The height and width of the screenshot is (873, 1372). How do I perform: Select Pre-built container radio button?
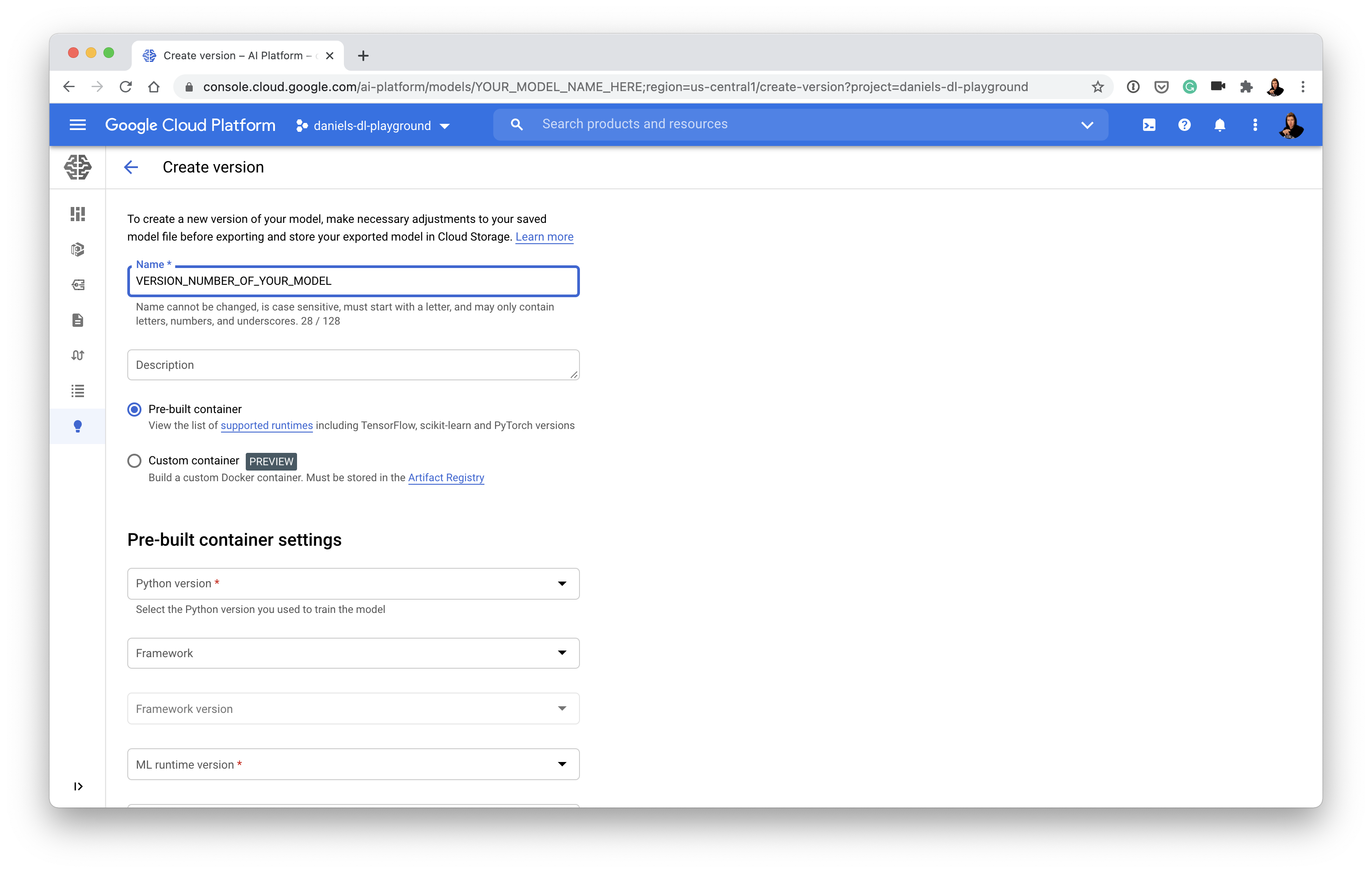tap(134, 409)
